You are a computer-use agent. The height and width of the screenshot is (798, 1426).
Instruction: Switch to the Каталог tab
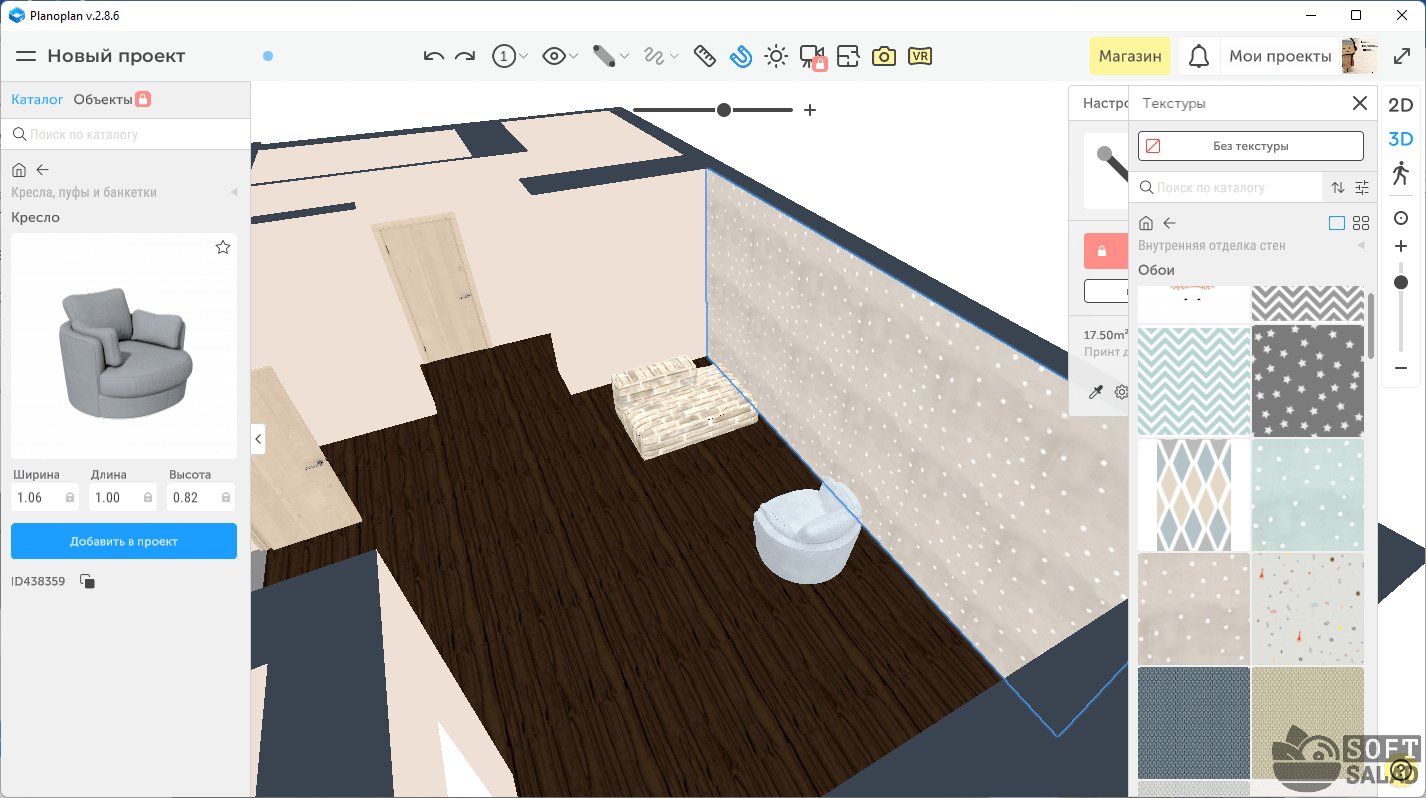click(x=37, y=99)
